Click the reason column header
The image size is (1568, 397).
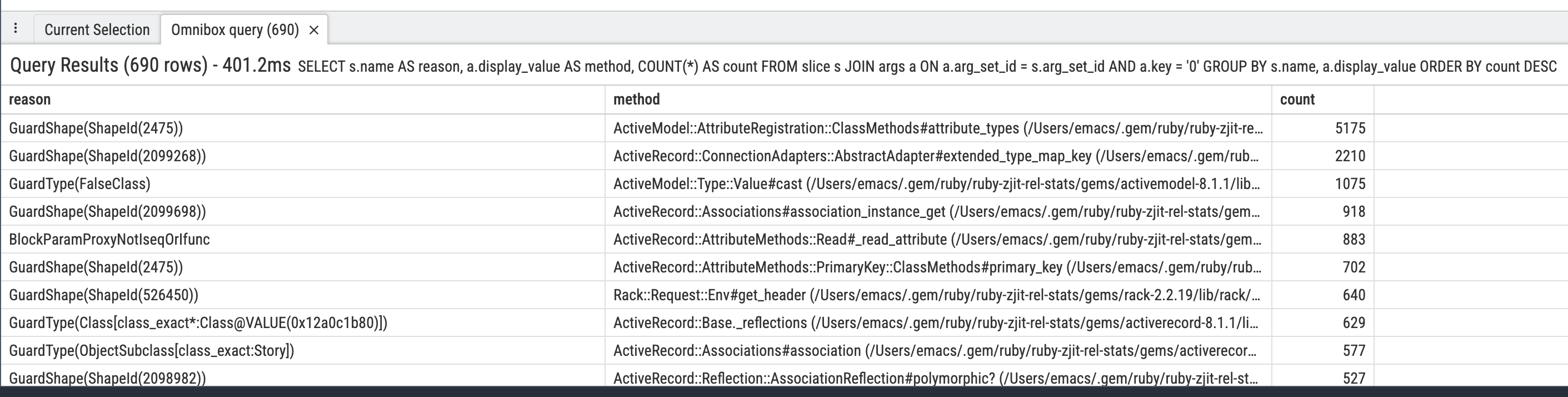click(x=30, y=99)
